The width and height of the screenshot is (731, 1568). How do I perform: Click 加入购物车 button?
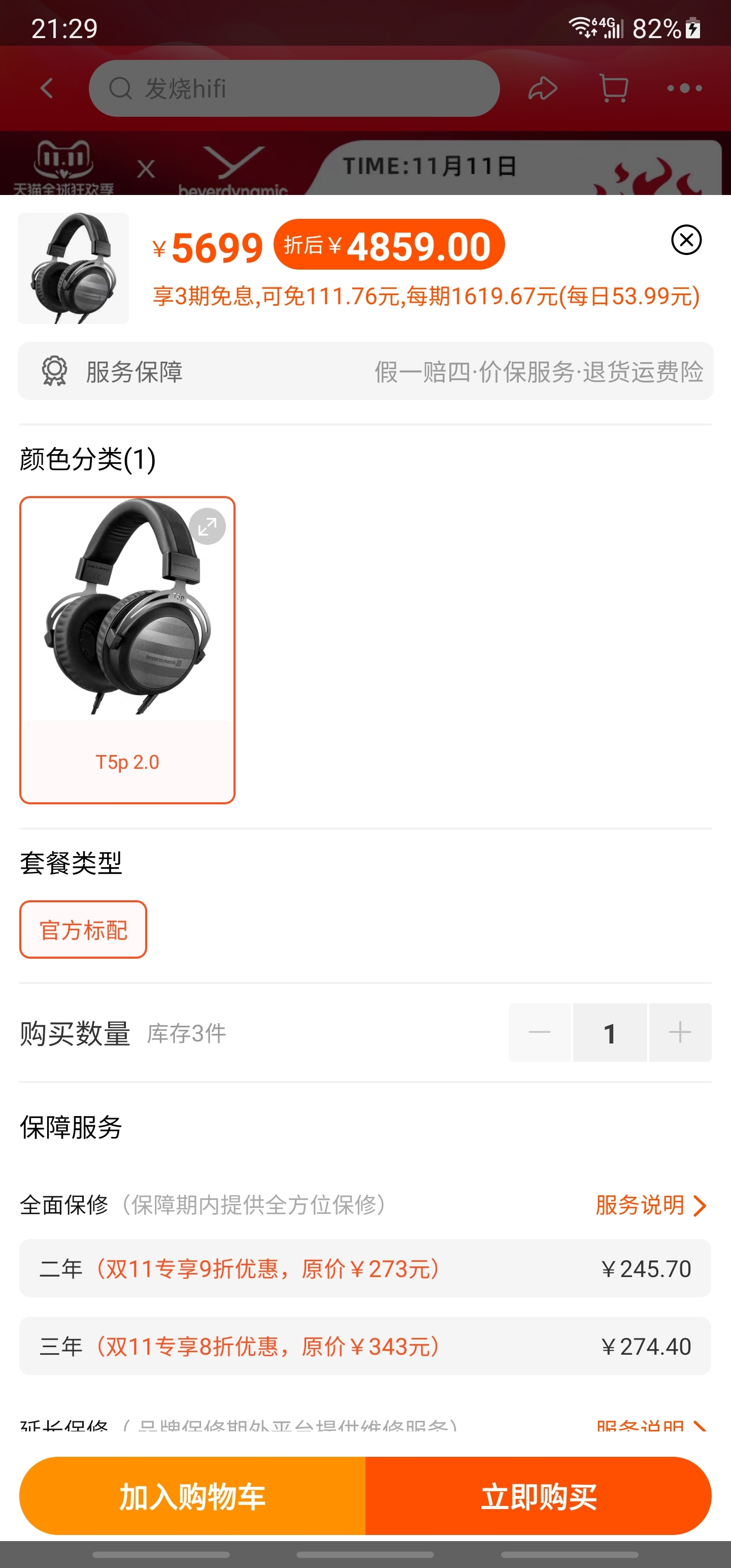pos(192,1495)
